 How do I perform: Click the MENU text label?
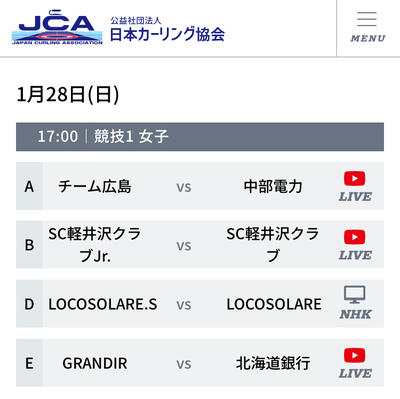tap(368, 38)
